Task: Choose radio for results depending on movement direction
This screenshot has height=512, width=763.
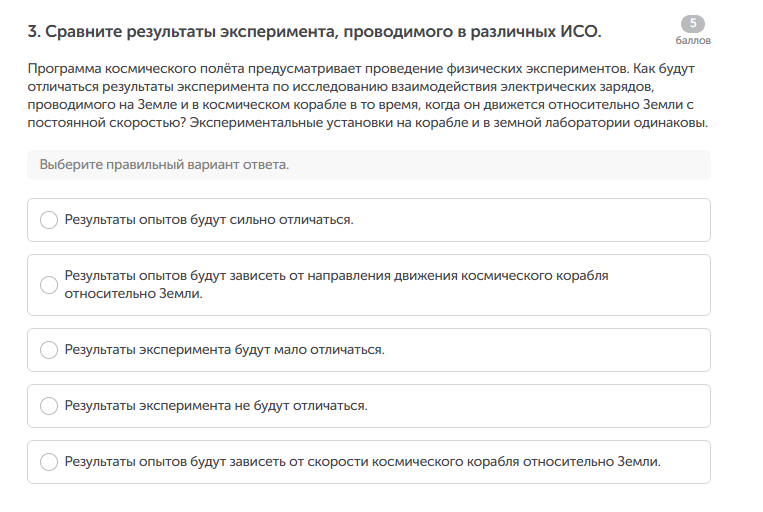Action: click(49, 285)
